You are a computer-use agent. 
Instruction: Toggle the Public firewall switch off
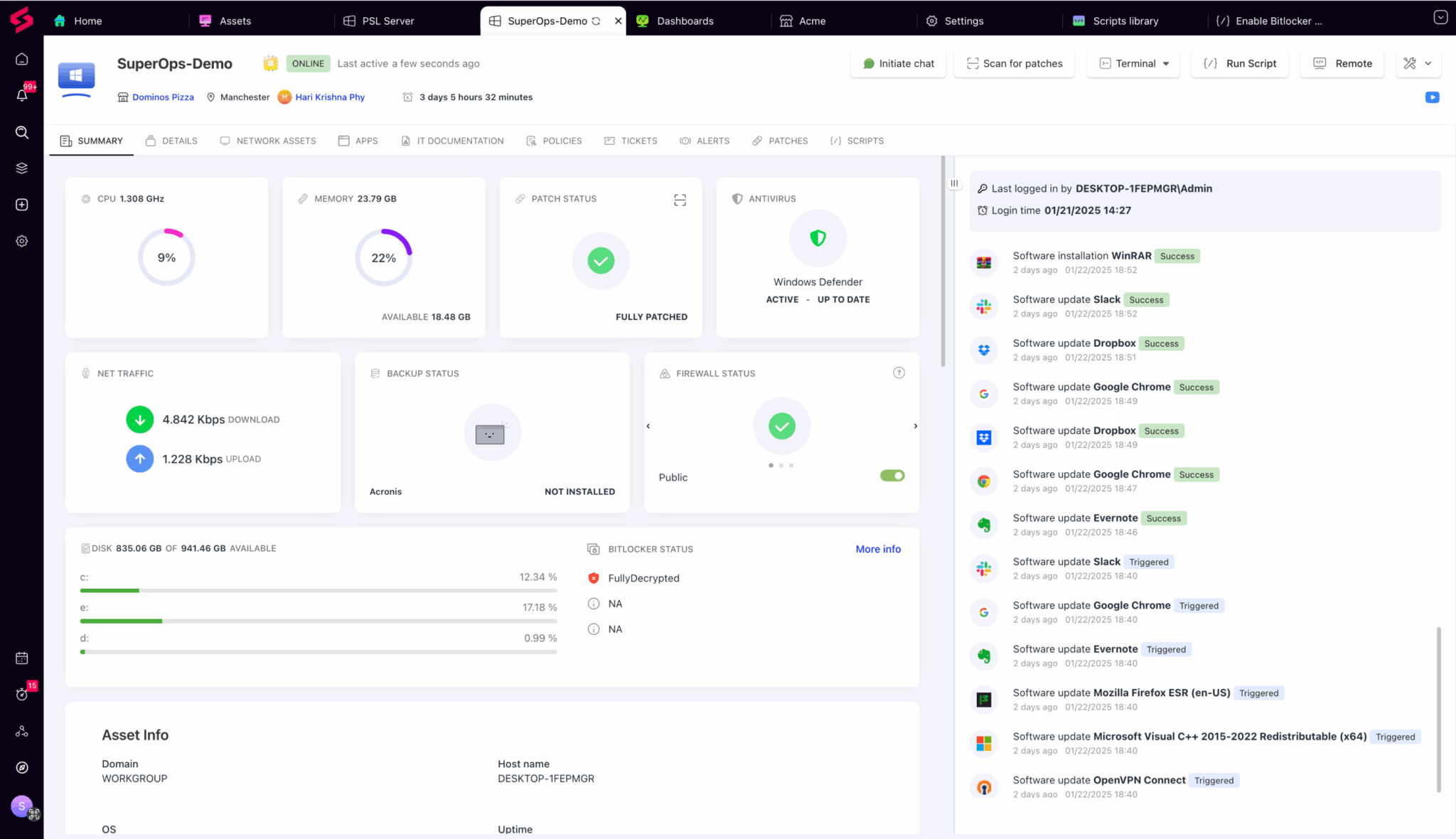[892, 476]
